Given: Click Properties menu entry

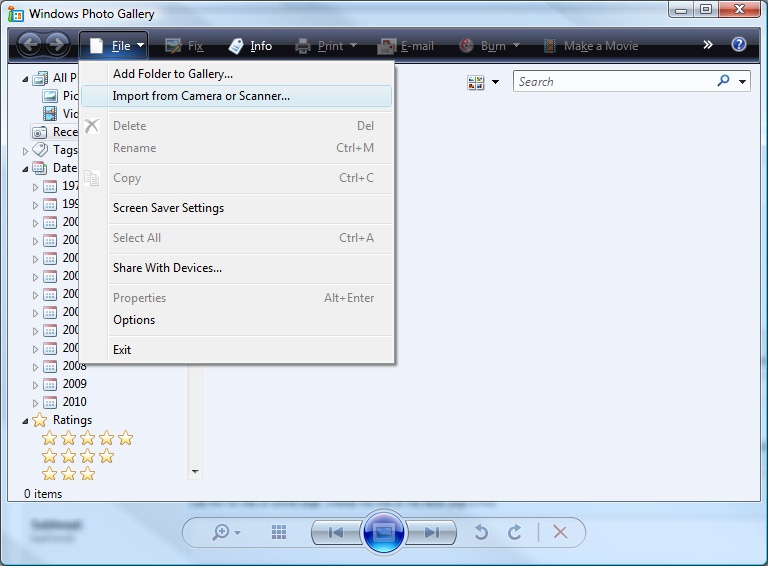Looking at the screenshot, I should 237,298.
